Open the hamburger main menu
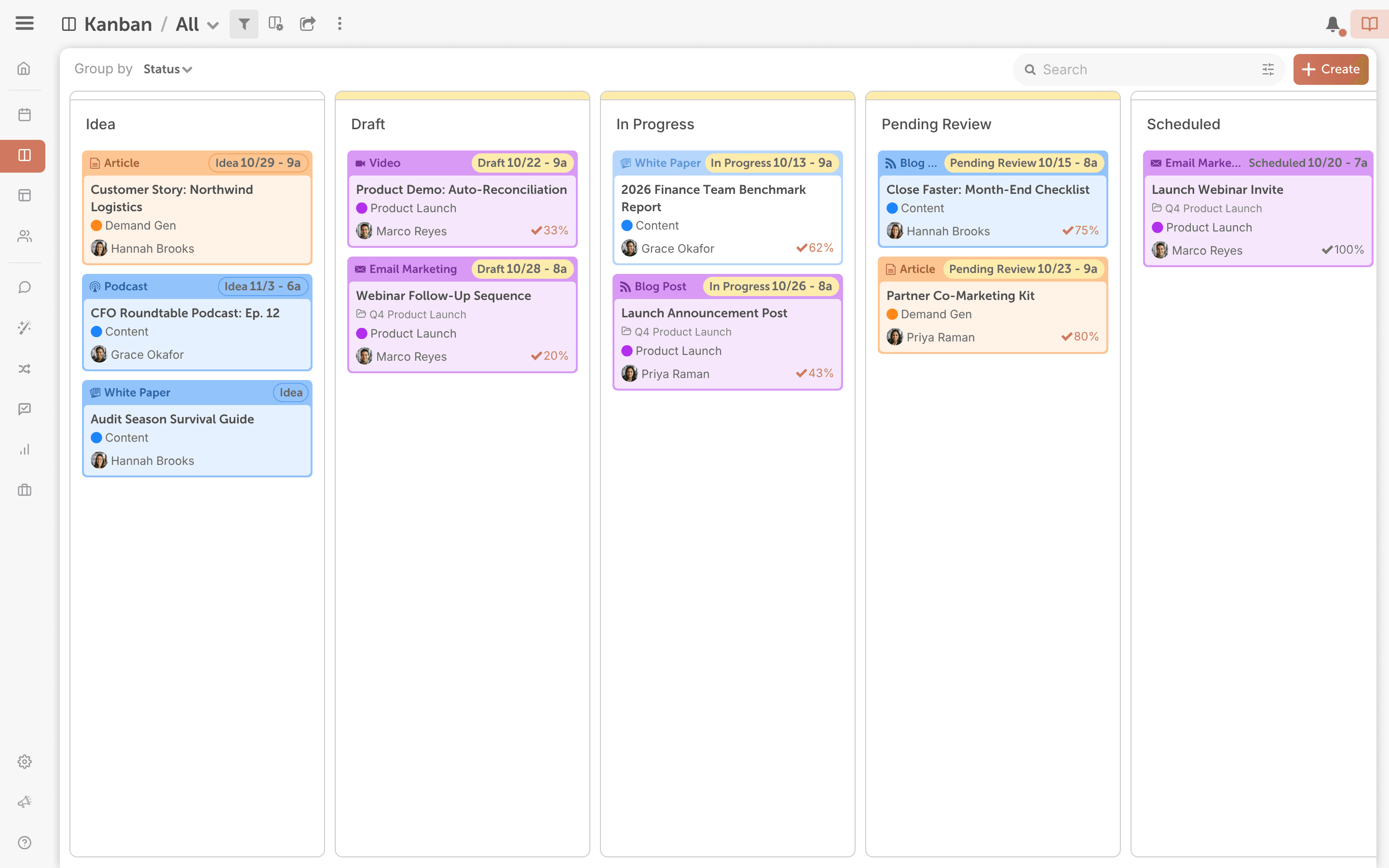The width and height of the screenshot is (1389, 868). click(x=24, y=24)
